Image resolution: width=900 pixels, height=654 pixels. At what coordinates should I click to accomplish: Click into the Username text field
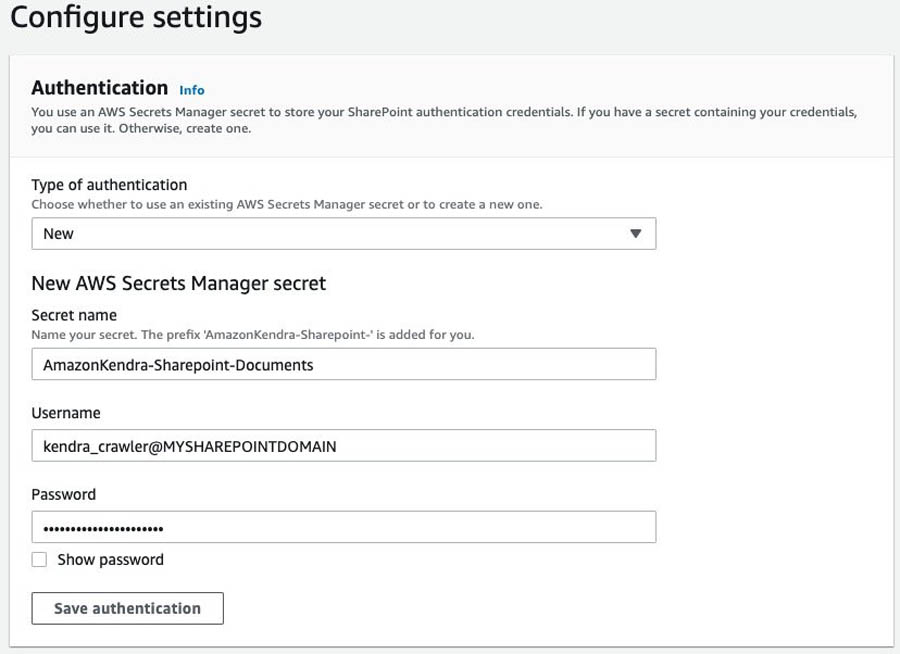pyautogui.click(x=343, y=446)
